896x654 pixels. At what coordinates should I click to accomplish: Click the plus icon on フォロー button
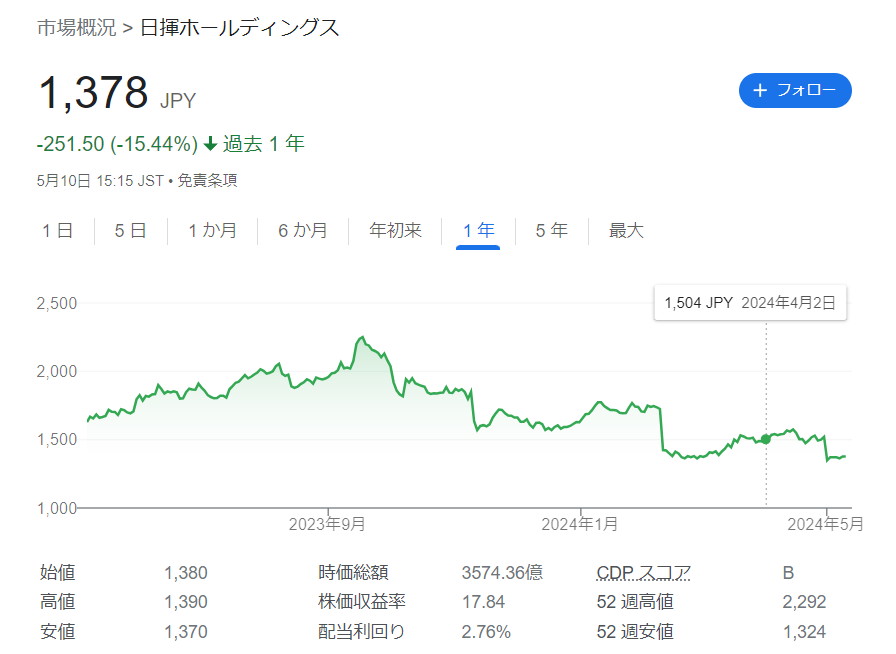[759, 90]
